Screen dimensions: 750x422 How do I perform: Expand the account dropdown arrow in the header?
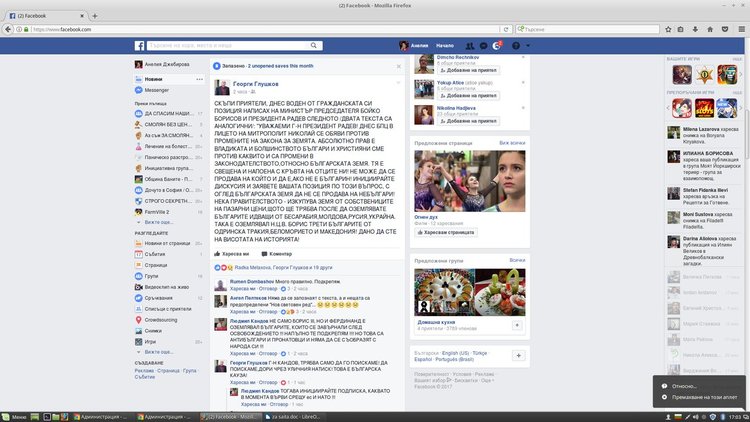tap(528, 47)
